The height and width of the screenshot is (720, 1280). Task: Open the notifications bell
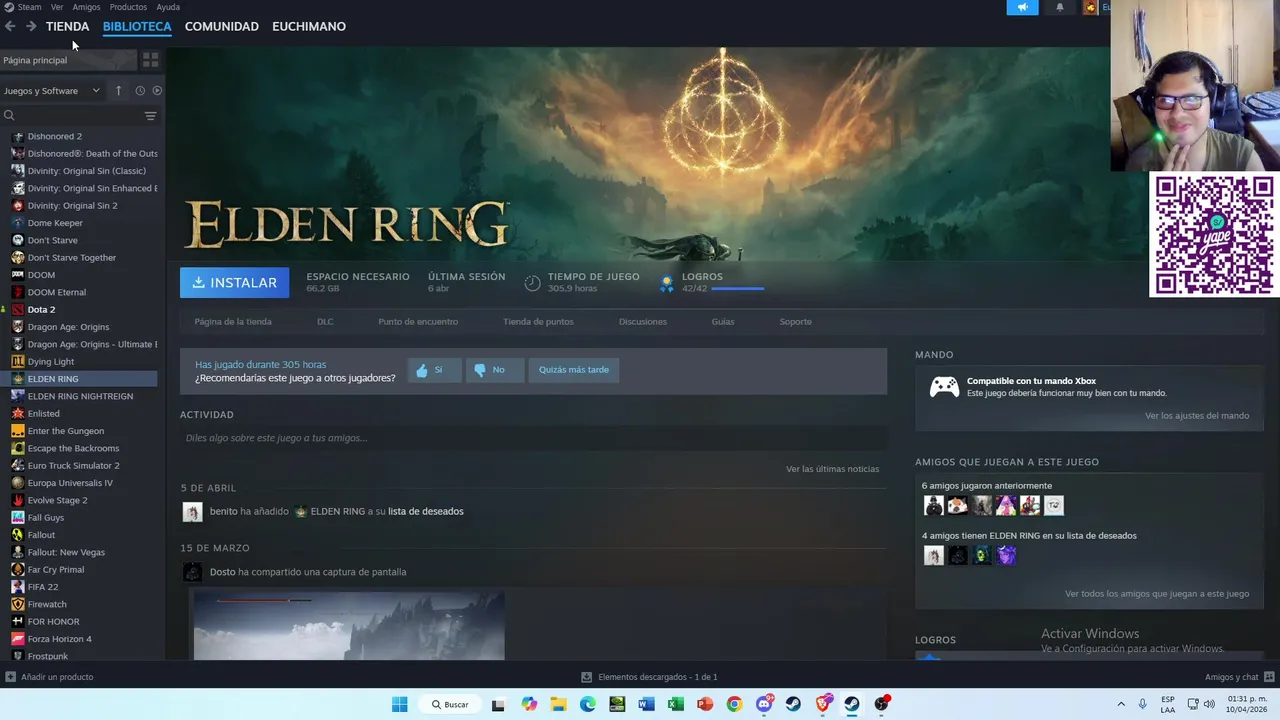click(1060, 7)
